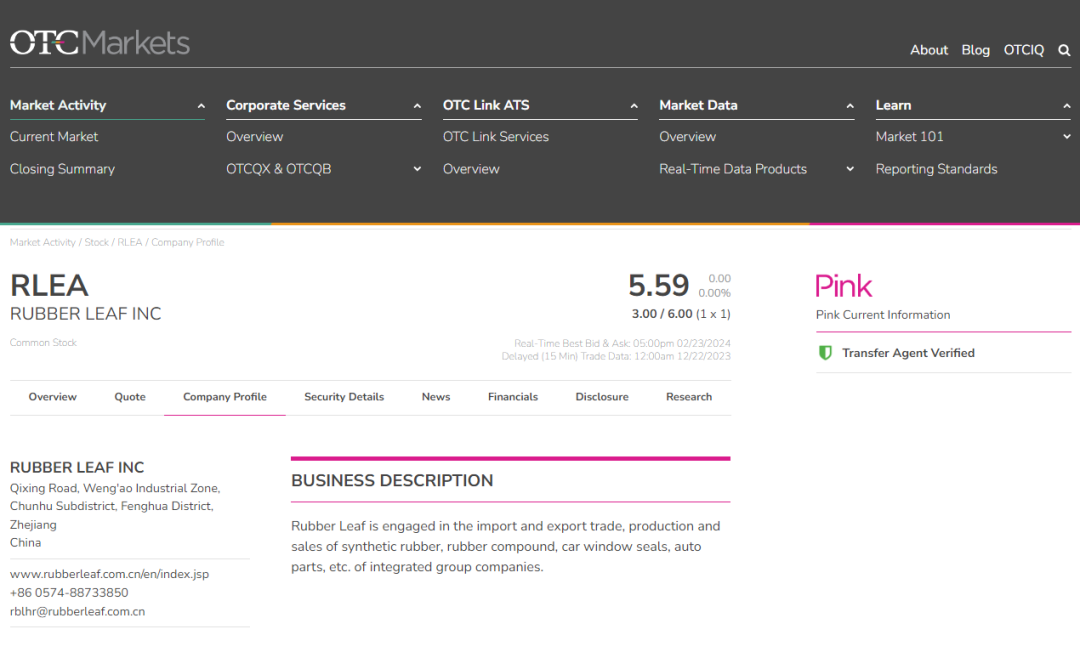Click the Company Profile breadcrumb text
The width and height of the screenshot is (1080, 669).
[x=187, y=243]
